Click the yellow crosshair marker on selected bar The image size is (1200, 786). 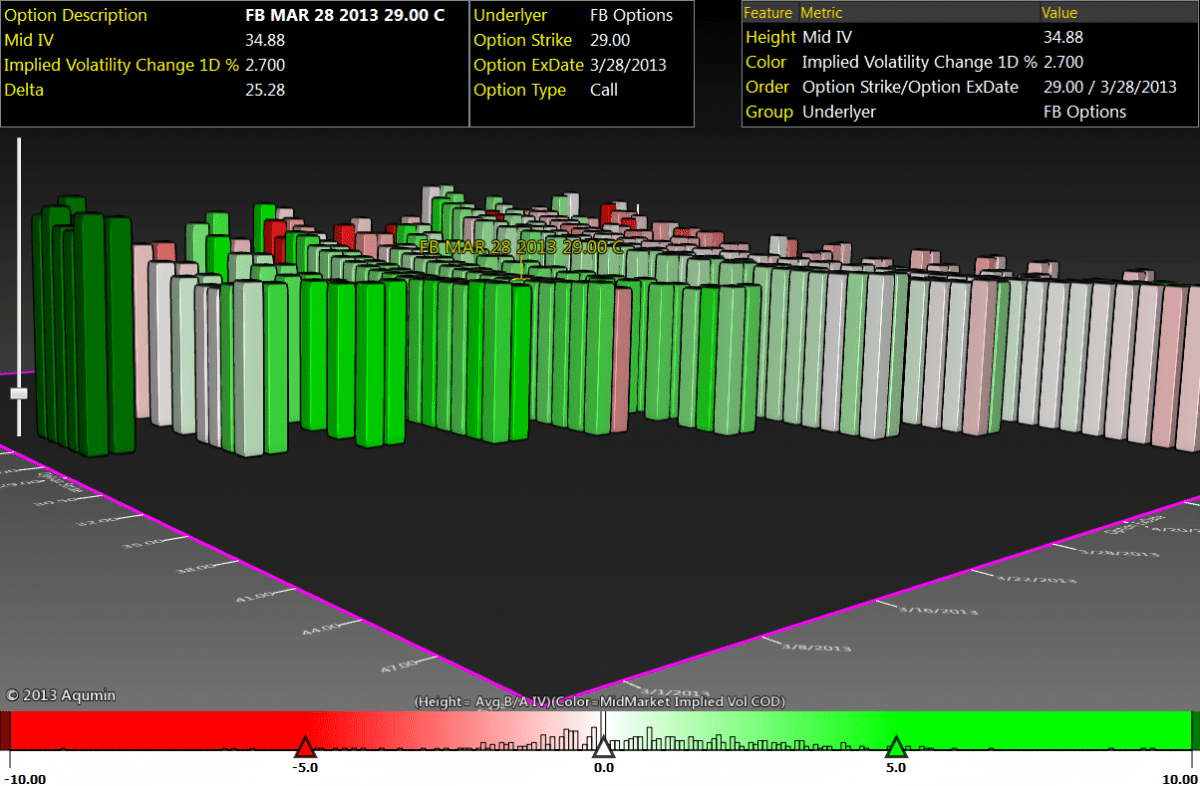click(520, 272)
